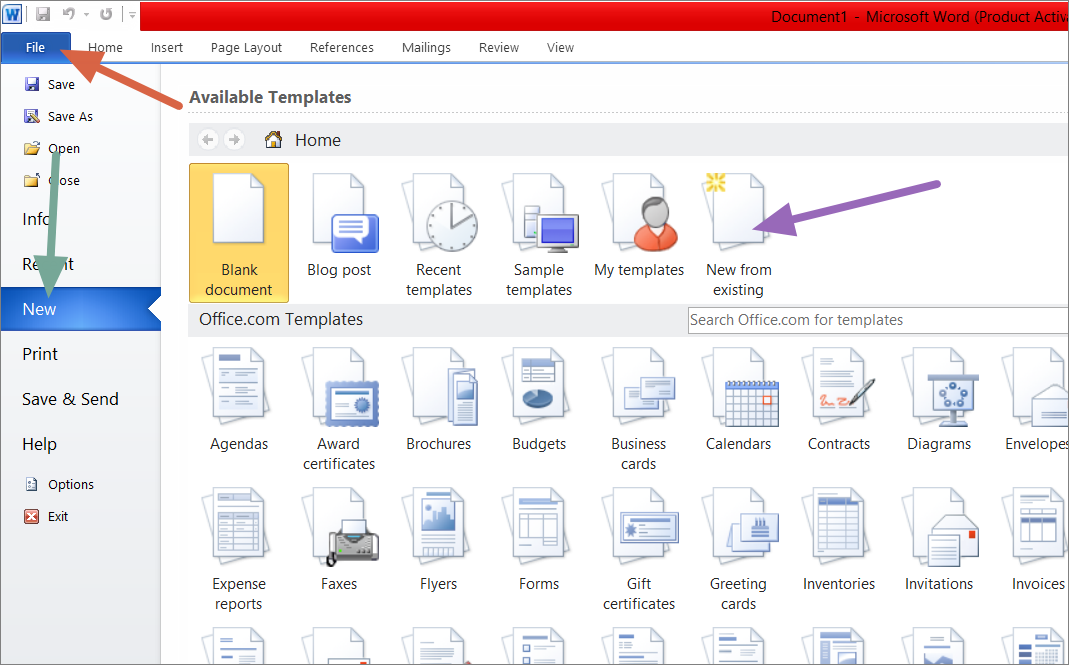
Task: Open the Page Layout tab
Action: click(x=246, y=47)
